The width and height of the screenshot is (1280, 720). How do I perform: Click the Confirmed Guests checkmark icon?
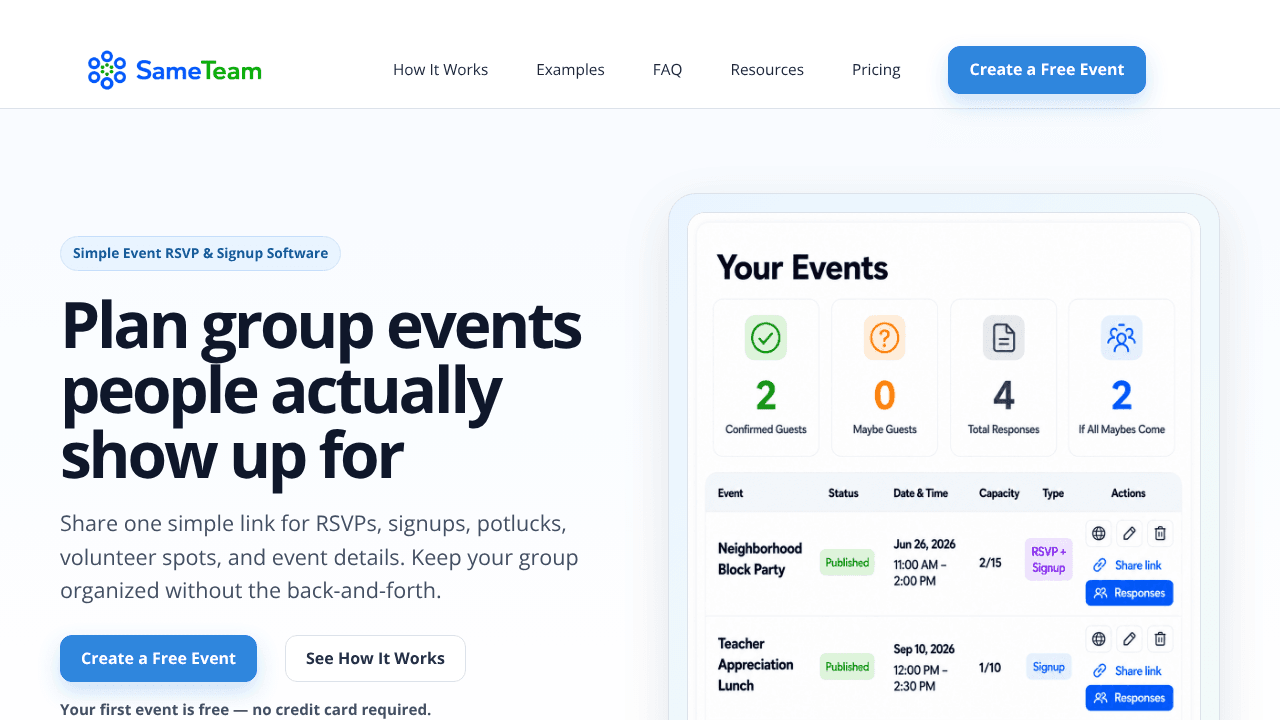(x=766, y=338)
